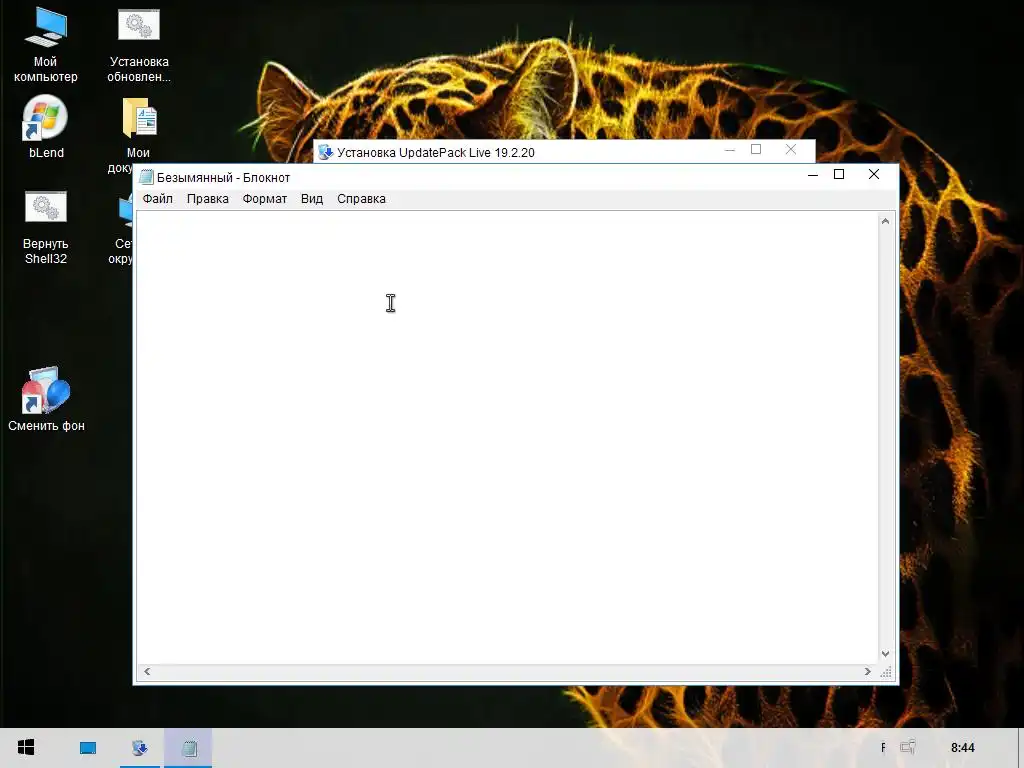This screenshot has width=1024, height=768.
Task: Close the Безымянный - Блокнот window
Action: pos(874,174)
